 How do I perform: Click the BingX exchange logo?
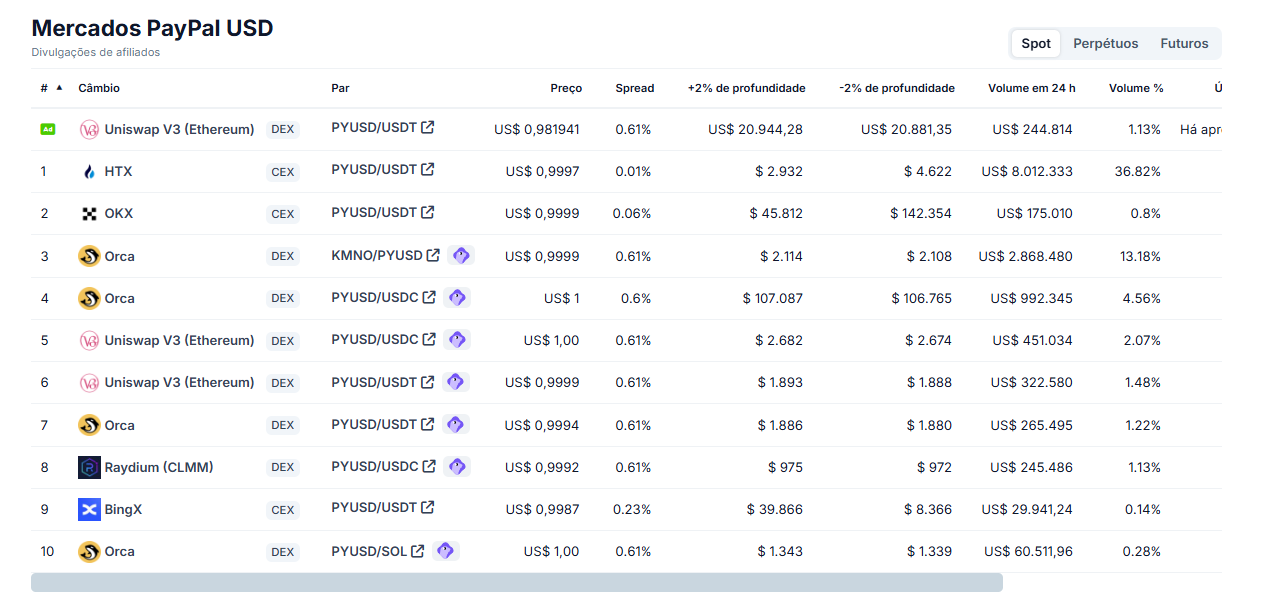(90, 509)
